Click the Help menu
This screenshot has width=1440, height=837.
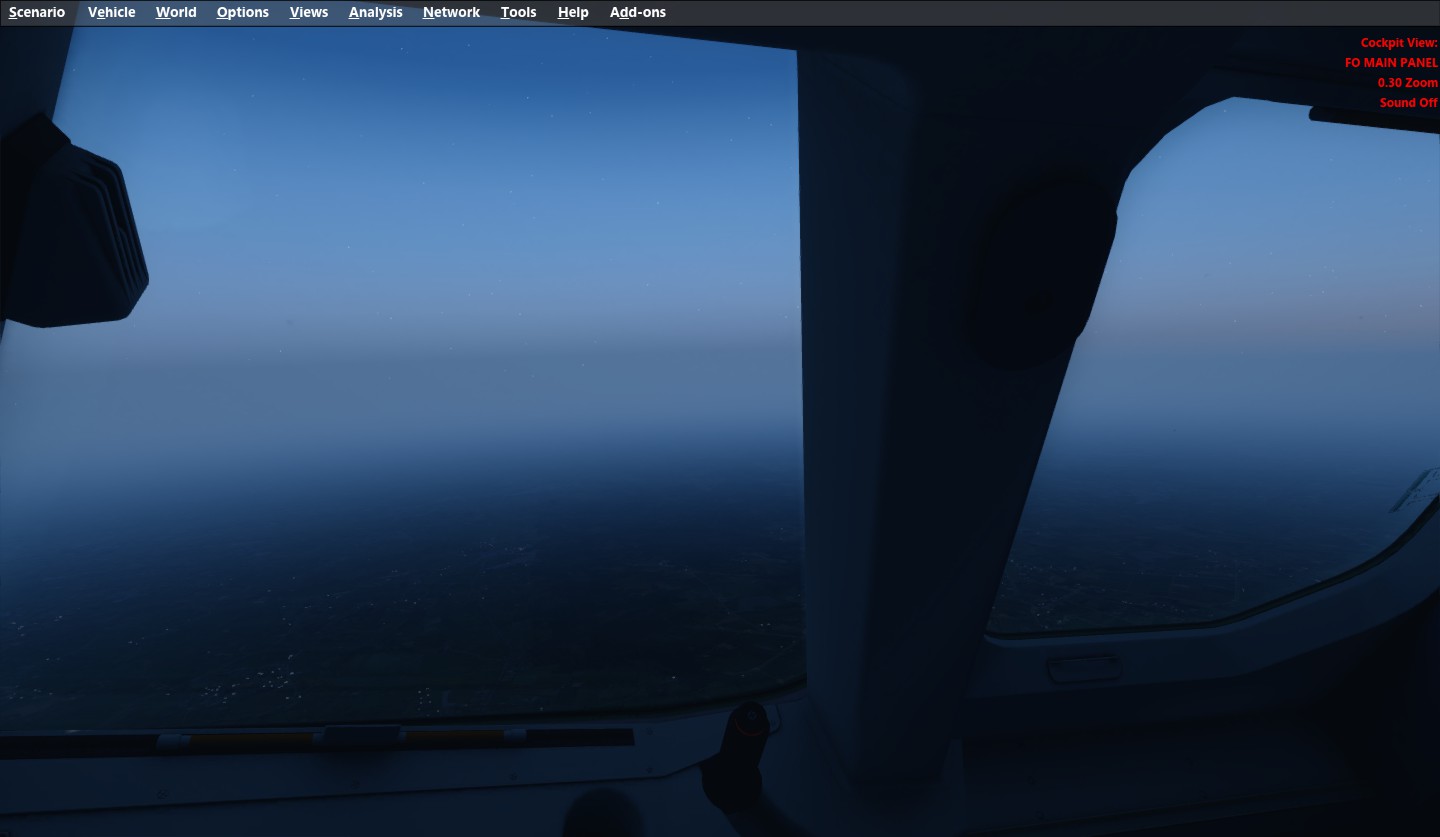pos(573,12)
